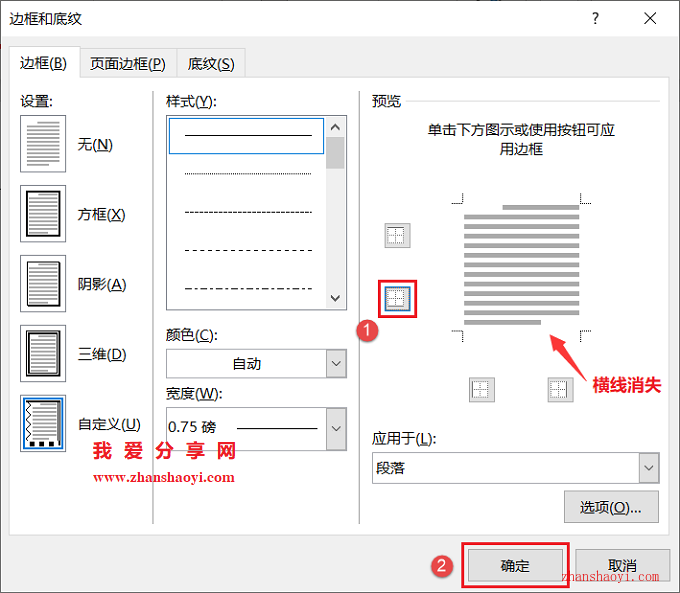The height and width of the screenshot is (593, 680).
Task: Click the style list scrollbar thumb
Action: (x=335, y=153)
